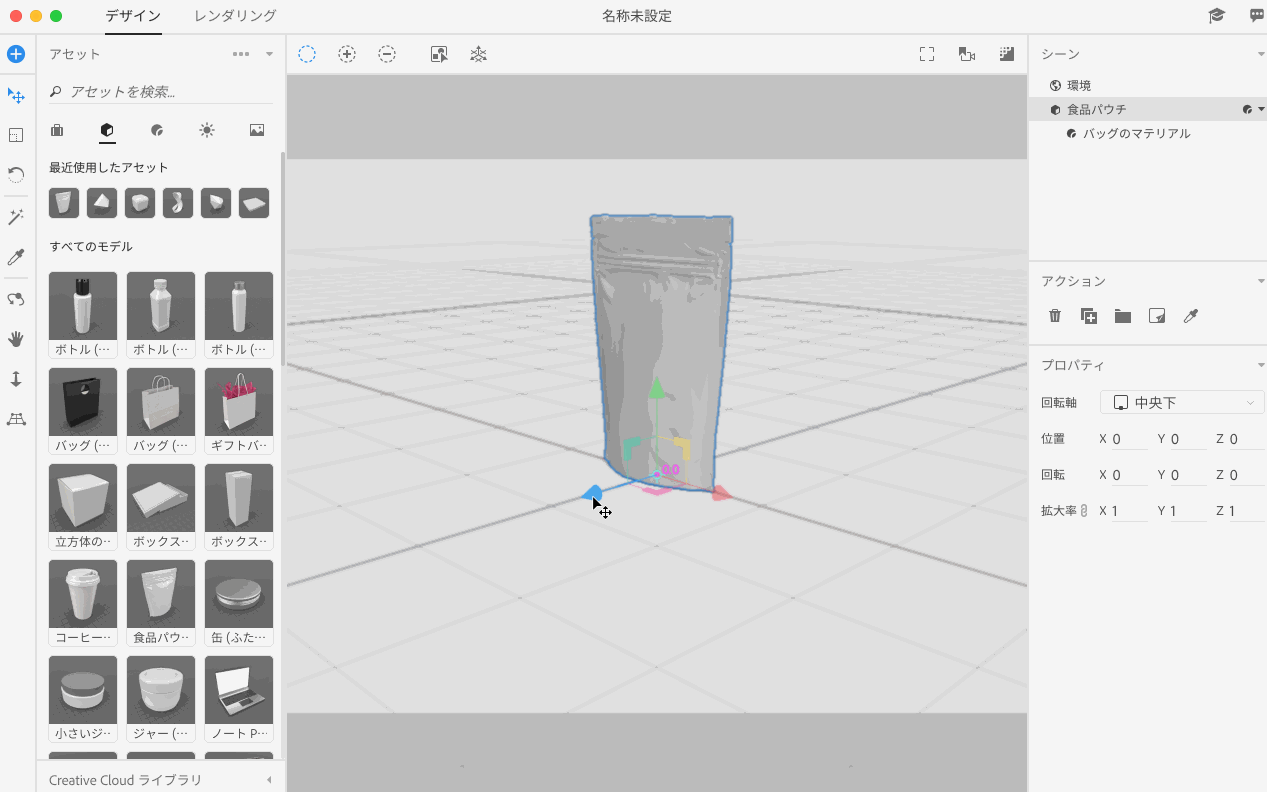This screenshot has height=792, width=1267.
Task: Open the lights asset tab
Action: 207,130
